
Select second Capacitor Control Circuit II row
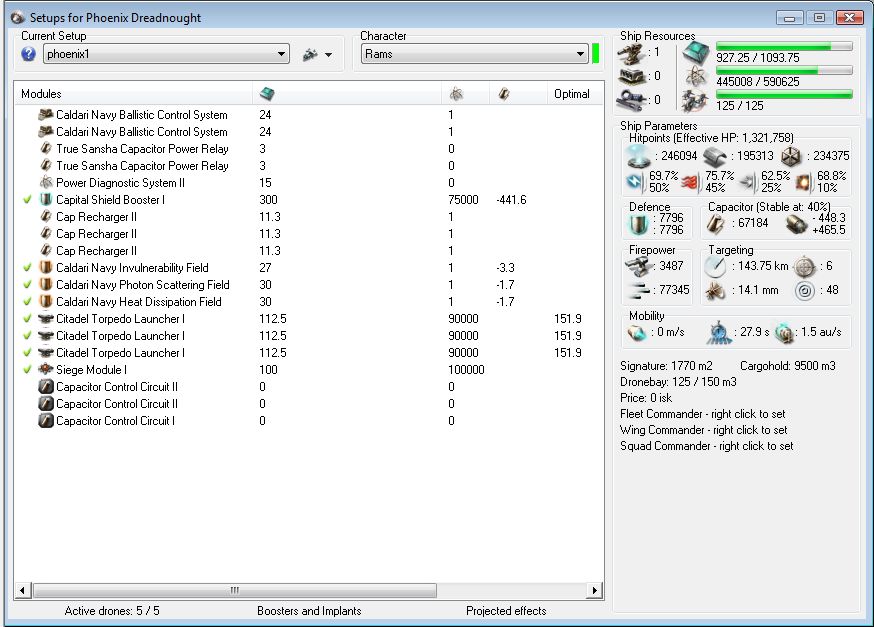[x=309, y=404]
